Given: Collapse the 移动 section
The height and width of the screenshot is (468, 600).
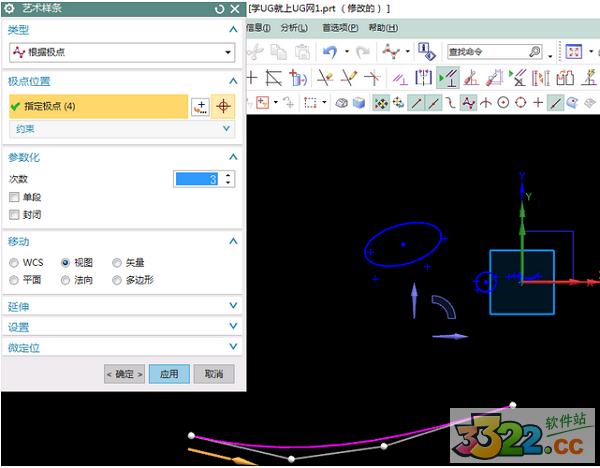Looking at the screenshot, I should [233, 241].
